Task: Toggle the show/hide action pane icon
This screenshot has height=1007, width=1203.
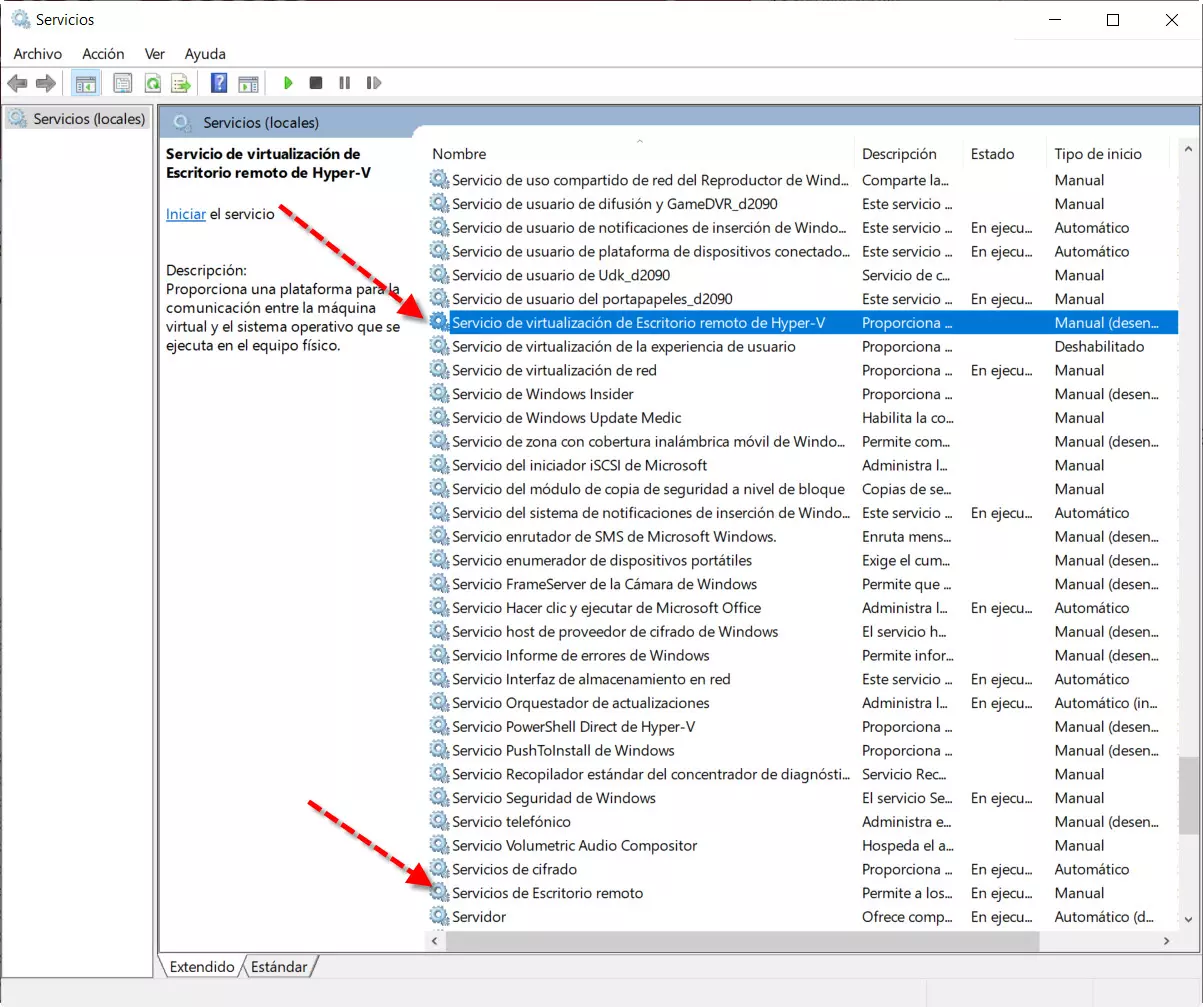Action: (x=248, y=83)
